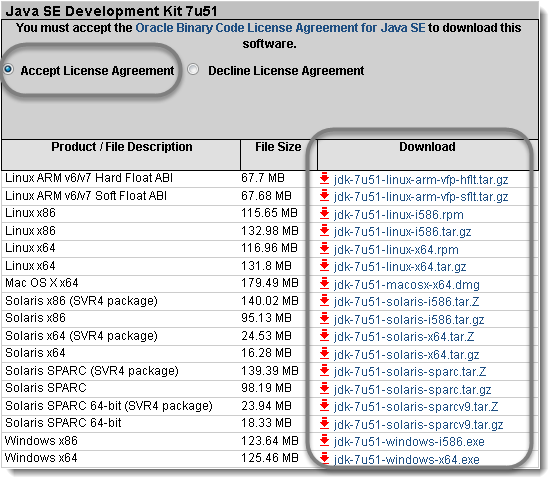Download jdk-7u51-linux-arm-vfp-sflt.tar.gz link
555x484 pixels.
tap(421, 197)
